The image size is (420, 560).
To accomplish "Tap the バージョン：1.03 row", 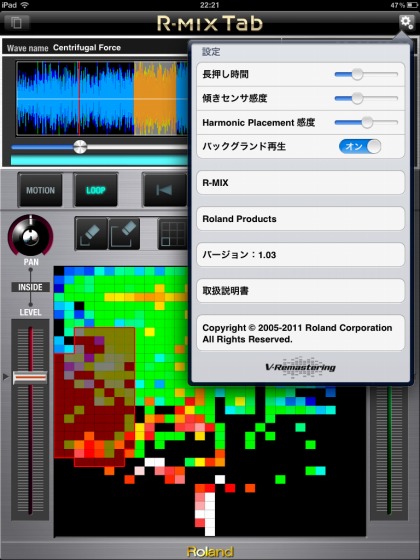I will [x=300, y=255].
